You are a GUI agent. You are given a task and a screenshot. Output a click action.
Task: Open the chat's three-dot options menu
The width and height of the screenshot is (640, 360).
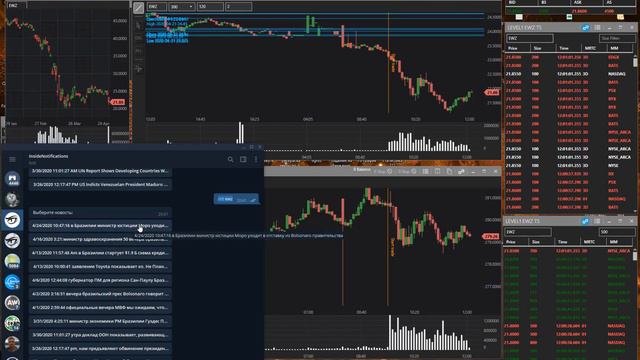tap(256, 160)
